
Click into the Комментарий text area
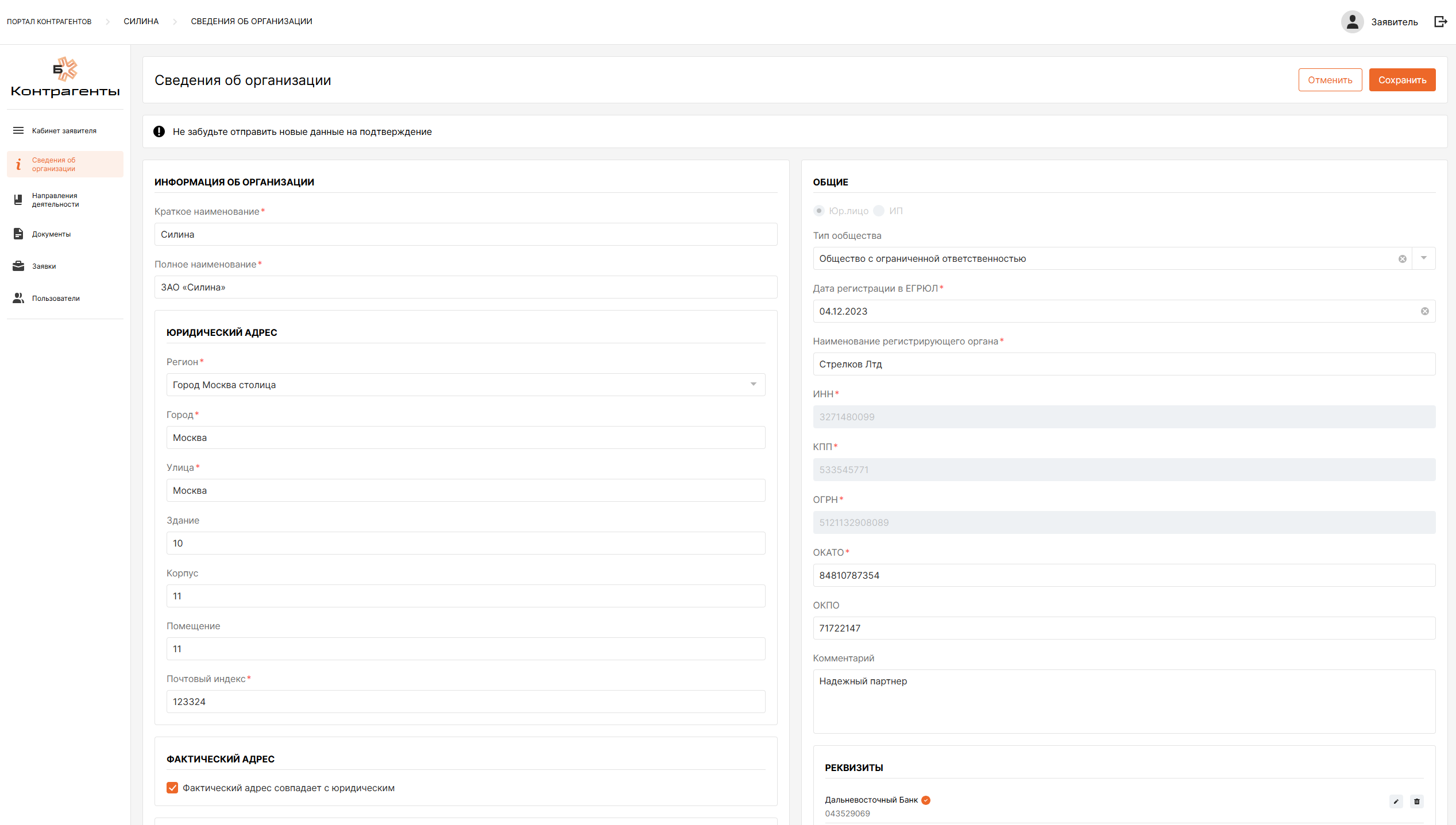(1123, 701)
